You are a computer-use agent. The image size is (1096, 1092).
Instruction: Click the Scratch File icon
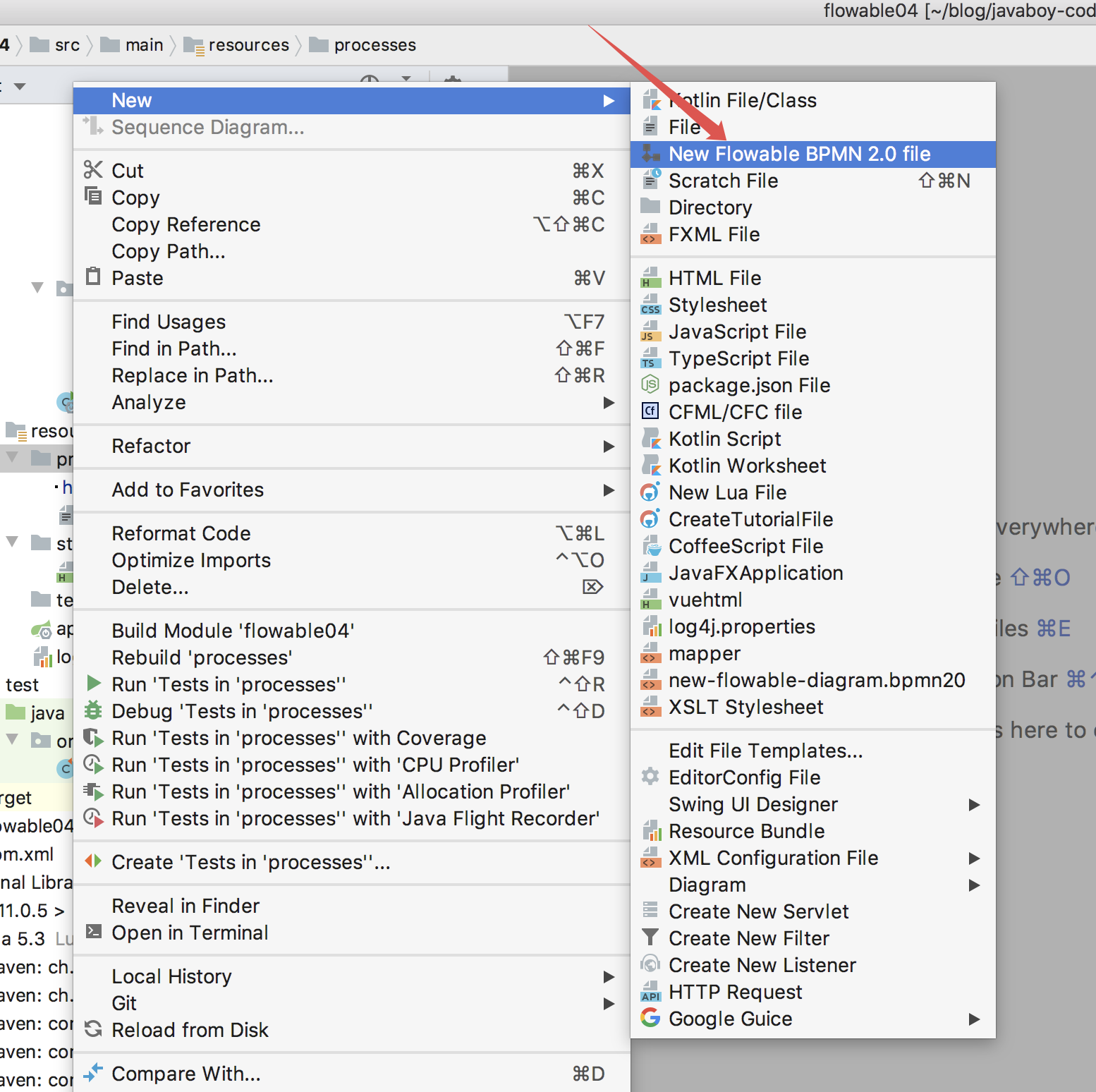(650, 181)
